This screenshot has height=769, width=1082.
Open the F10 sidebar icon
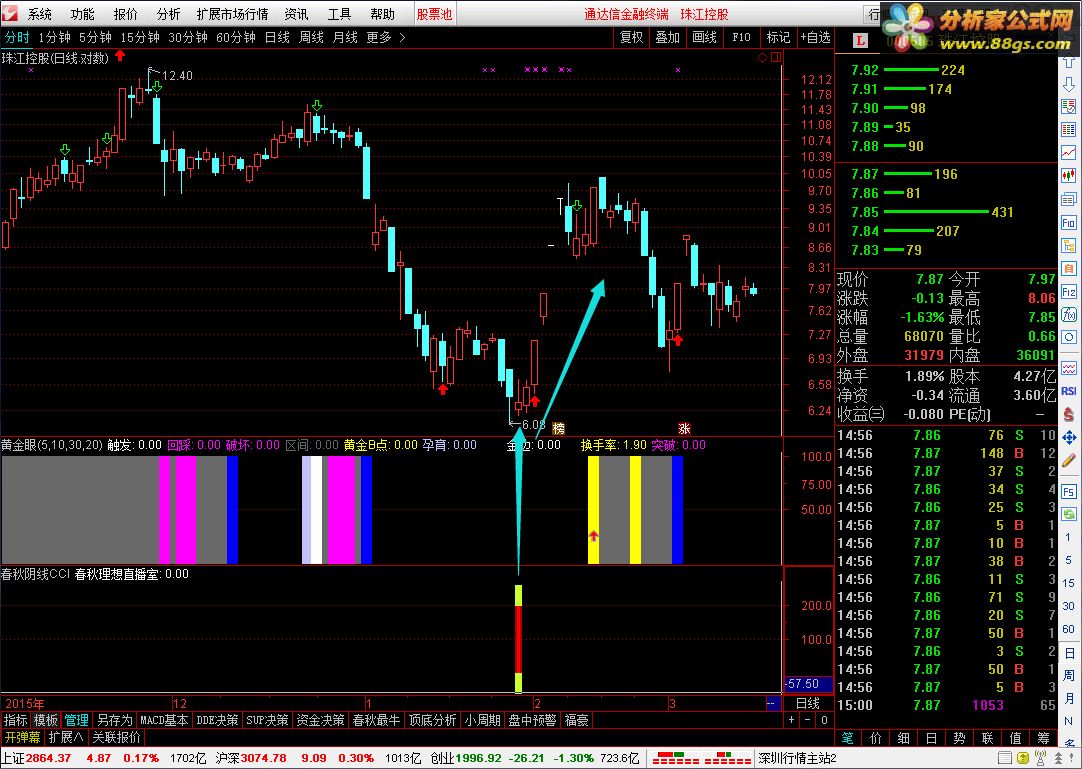pos(1068,222)
